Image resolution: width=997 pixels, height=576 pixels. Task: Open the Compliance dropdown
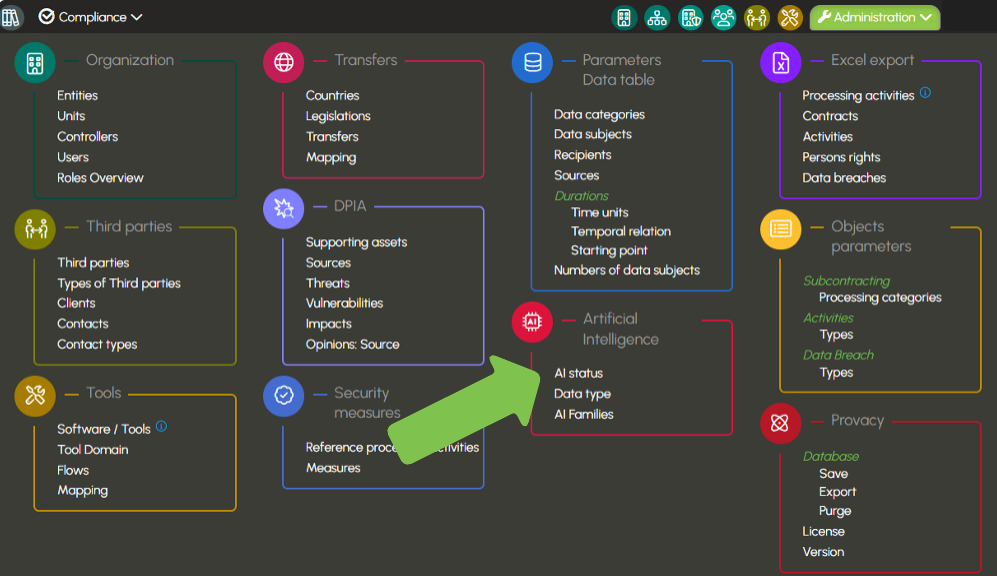90,17
